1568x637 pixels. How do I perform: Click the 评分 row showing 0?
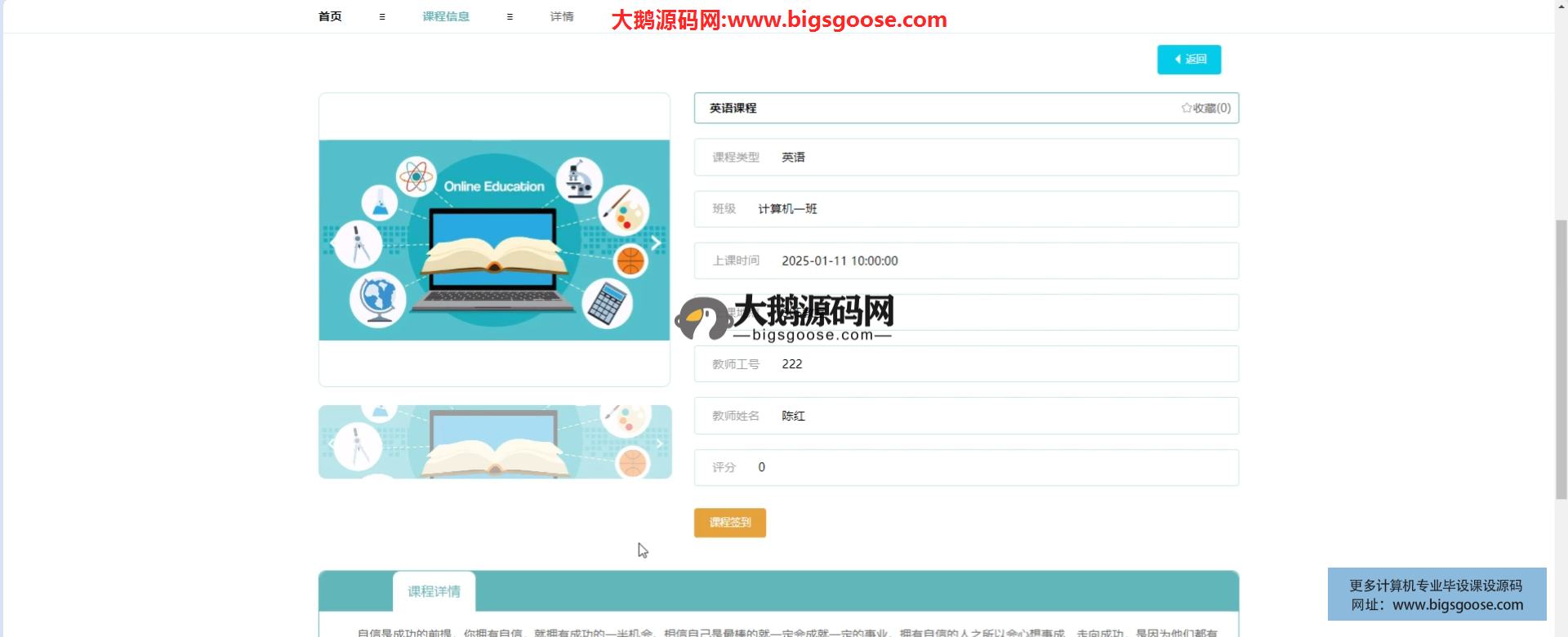coord(966,467)
